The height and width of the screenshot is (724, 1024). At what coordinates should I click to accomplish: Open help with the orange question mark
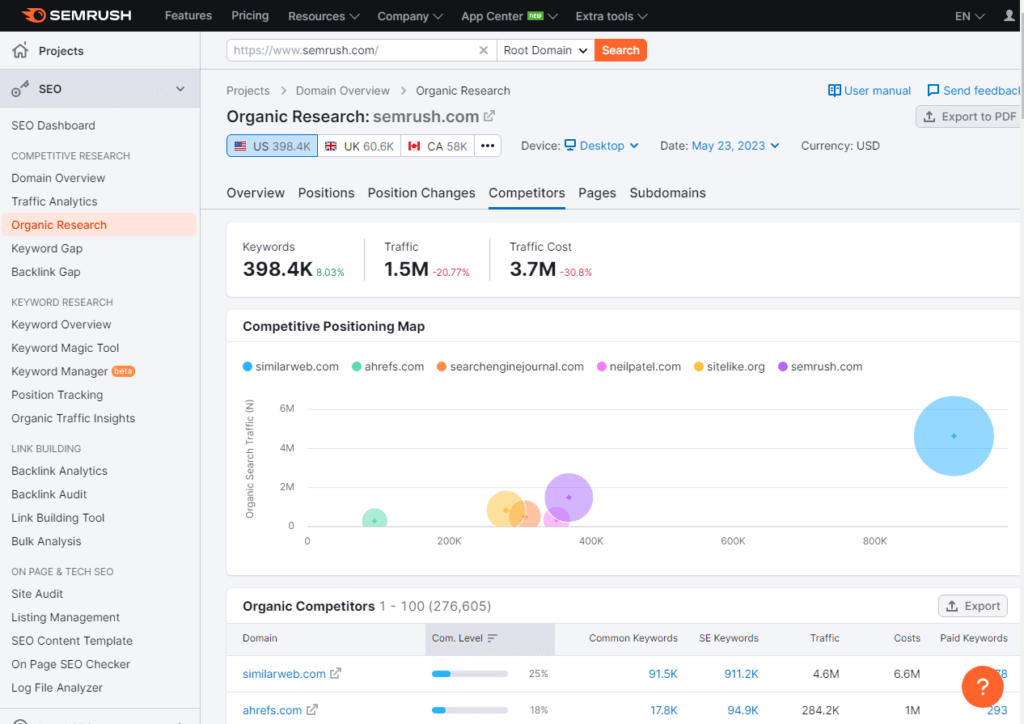pyautogui.click(x=982, y=687)
